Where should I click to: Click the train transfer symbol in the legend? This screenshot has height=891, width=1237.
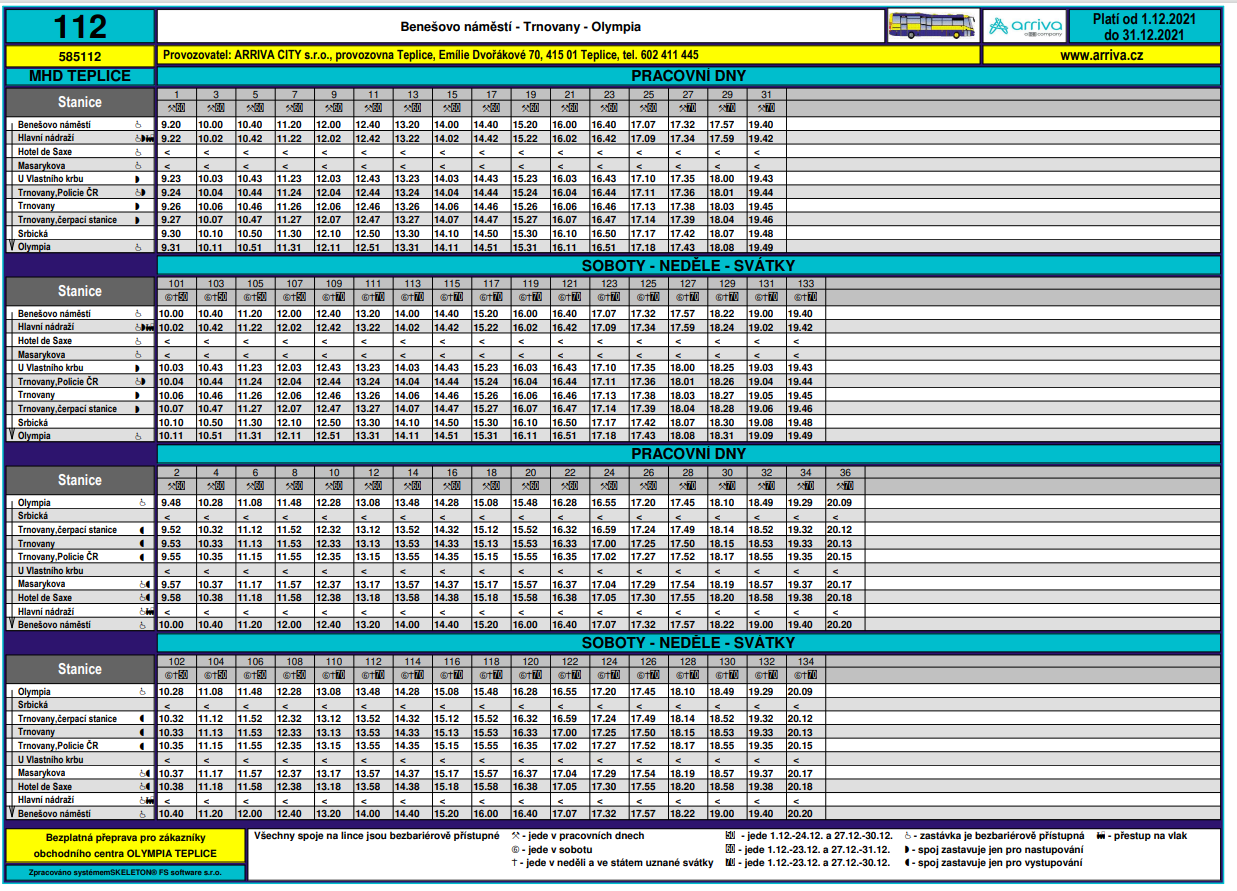click(1103, 835)
